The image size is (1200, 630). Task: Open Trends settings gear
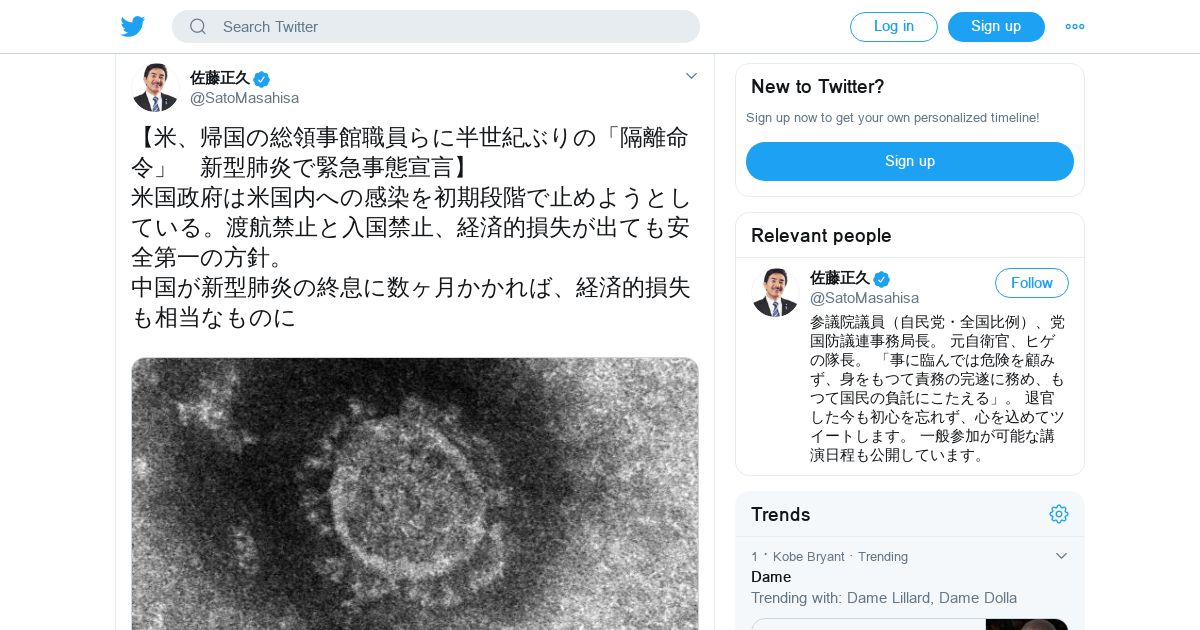pos(1059,514)
